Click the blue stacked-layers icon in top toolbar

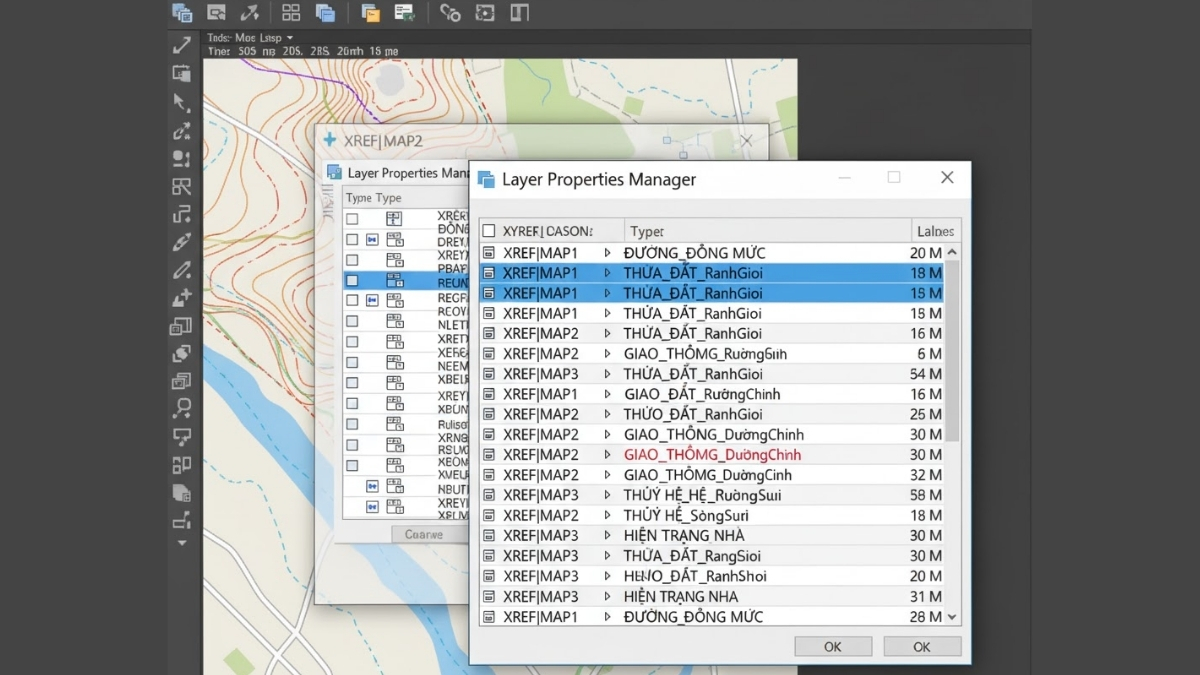(325, 13)
